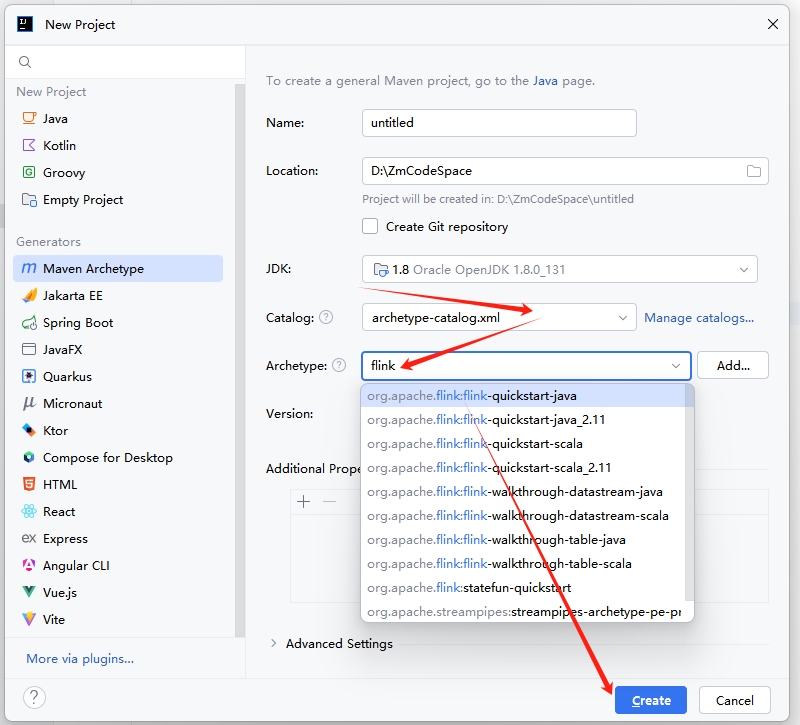Choose flink-walkthrough-table-scala archetype
The height and width of the screenshot is (725, 800).
click(522, 564)
